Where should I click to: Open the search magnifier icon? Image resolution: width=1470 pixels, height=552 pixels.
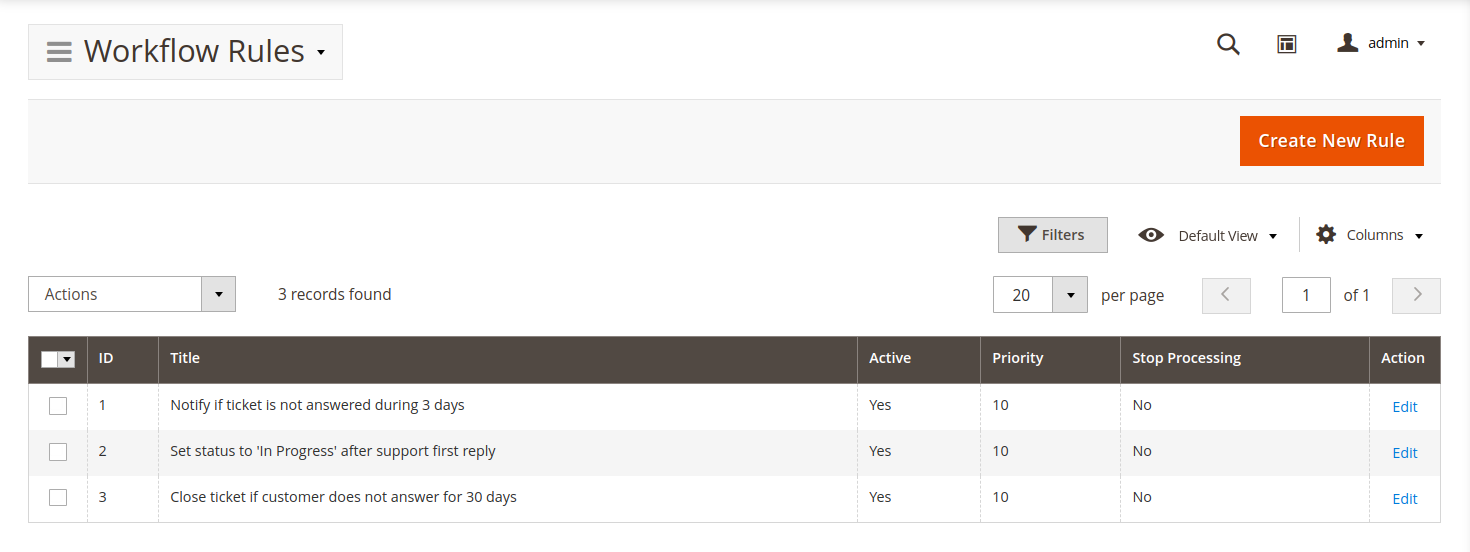(x=1228, y=44)
